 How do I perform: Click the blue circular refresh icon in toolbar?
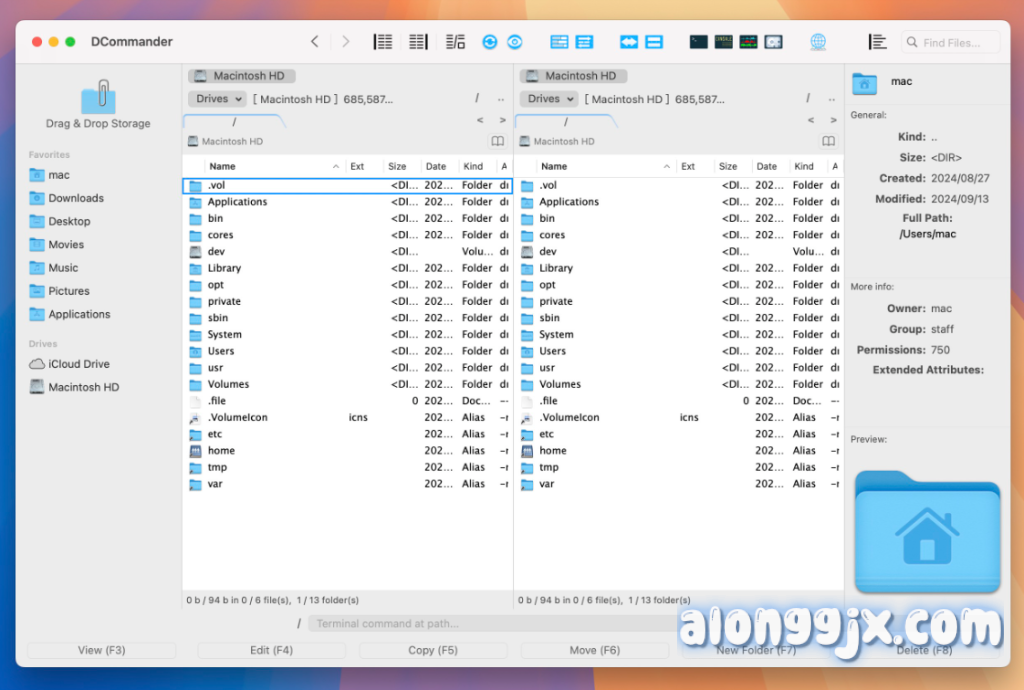click(490, 42)
